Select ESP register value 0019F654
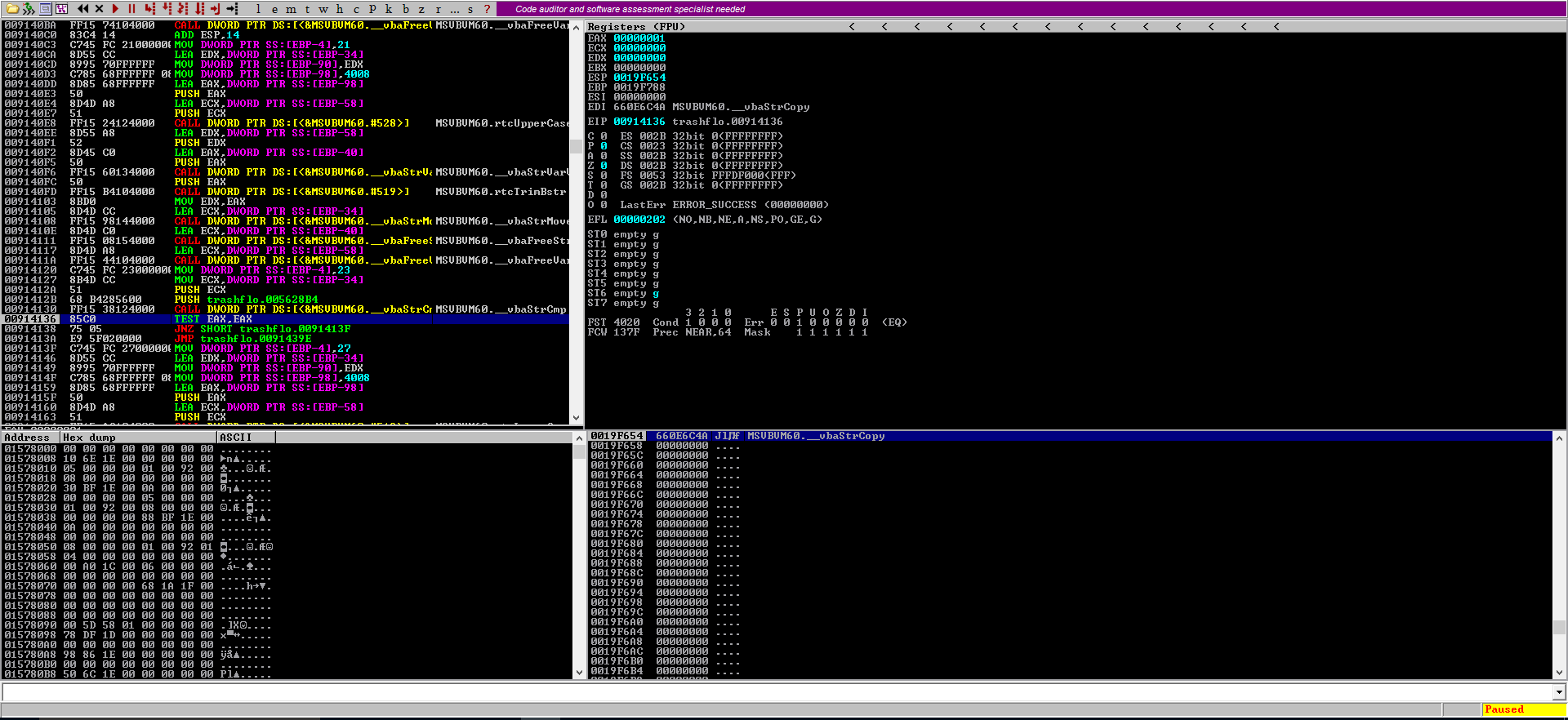The height and width of the screenshot is (720, 1568). (639, 78)
